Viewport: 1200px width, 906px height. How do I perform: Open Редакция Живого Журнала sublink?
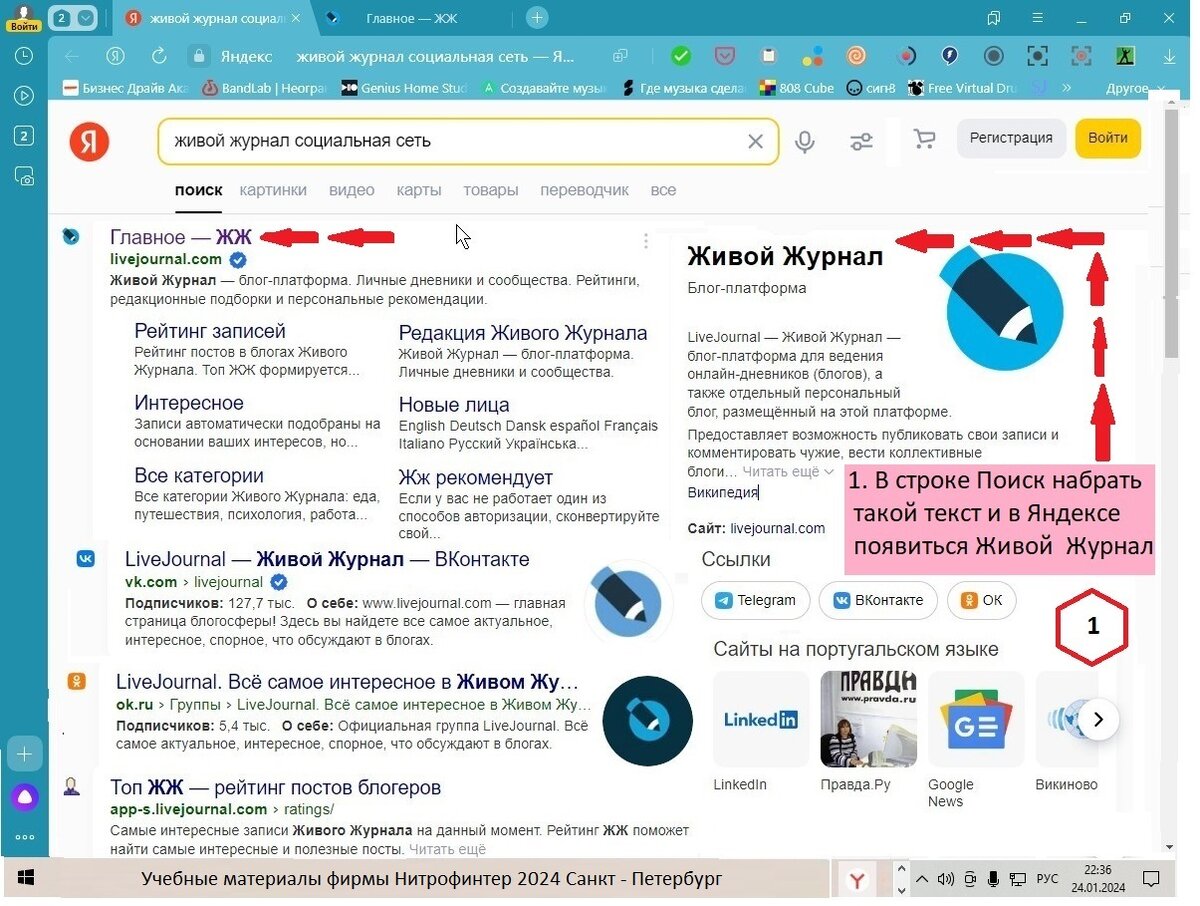click(523, 333)
